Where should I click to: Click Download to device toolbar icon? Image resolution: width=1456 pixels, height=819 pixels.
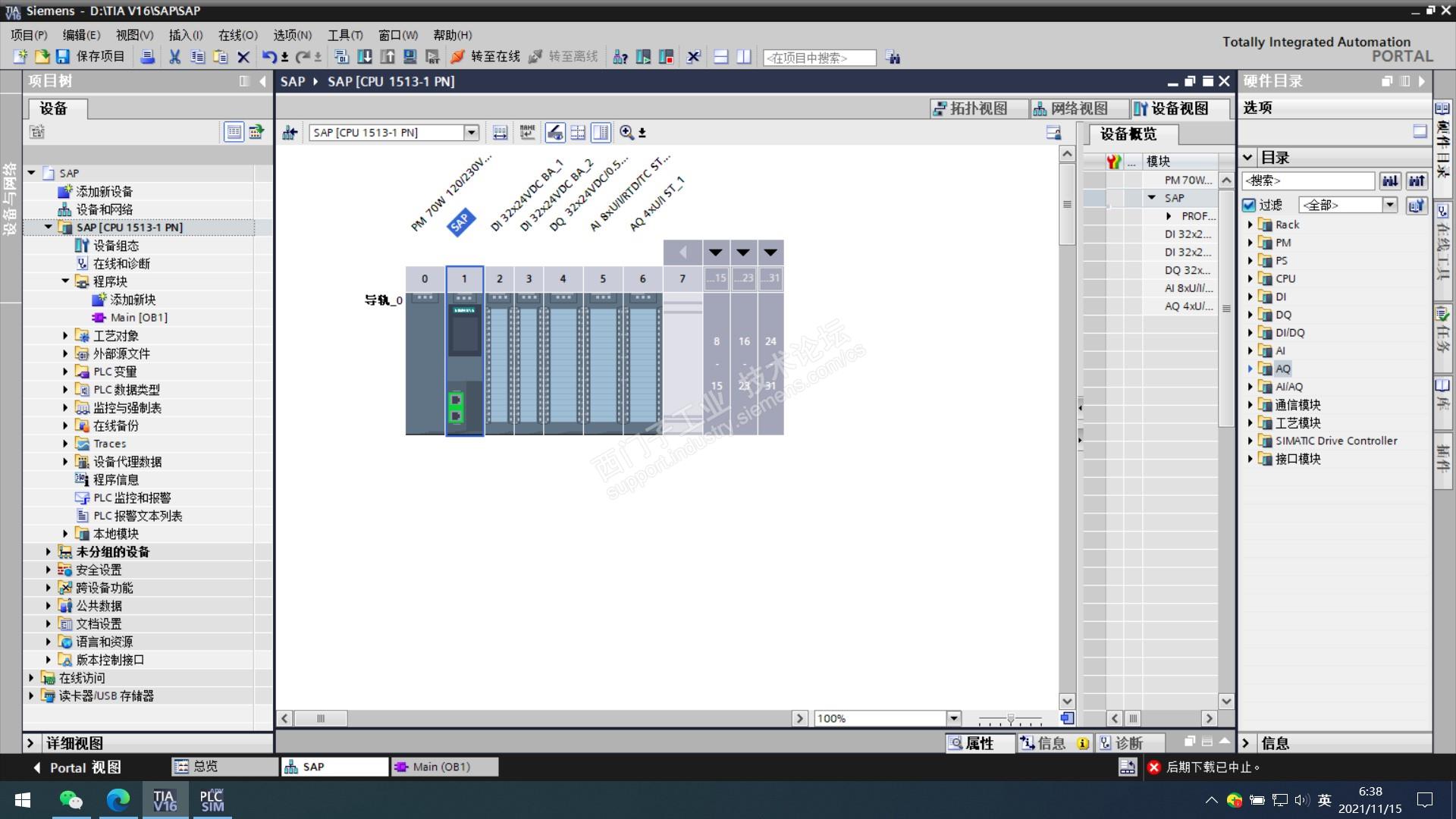[365, 57]
